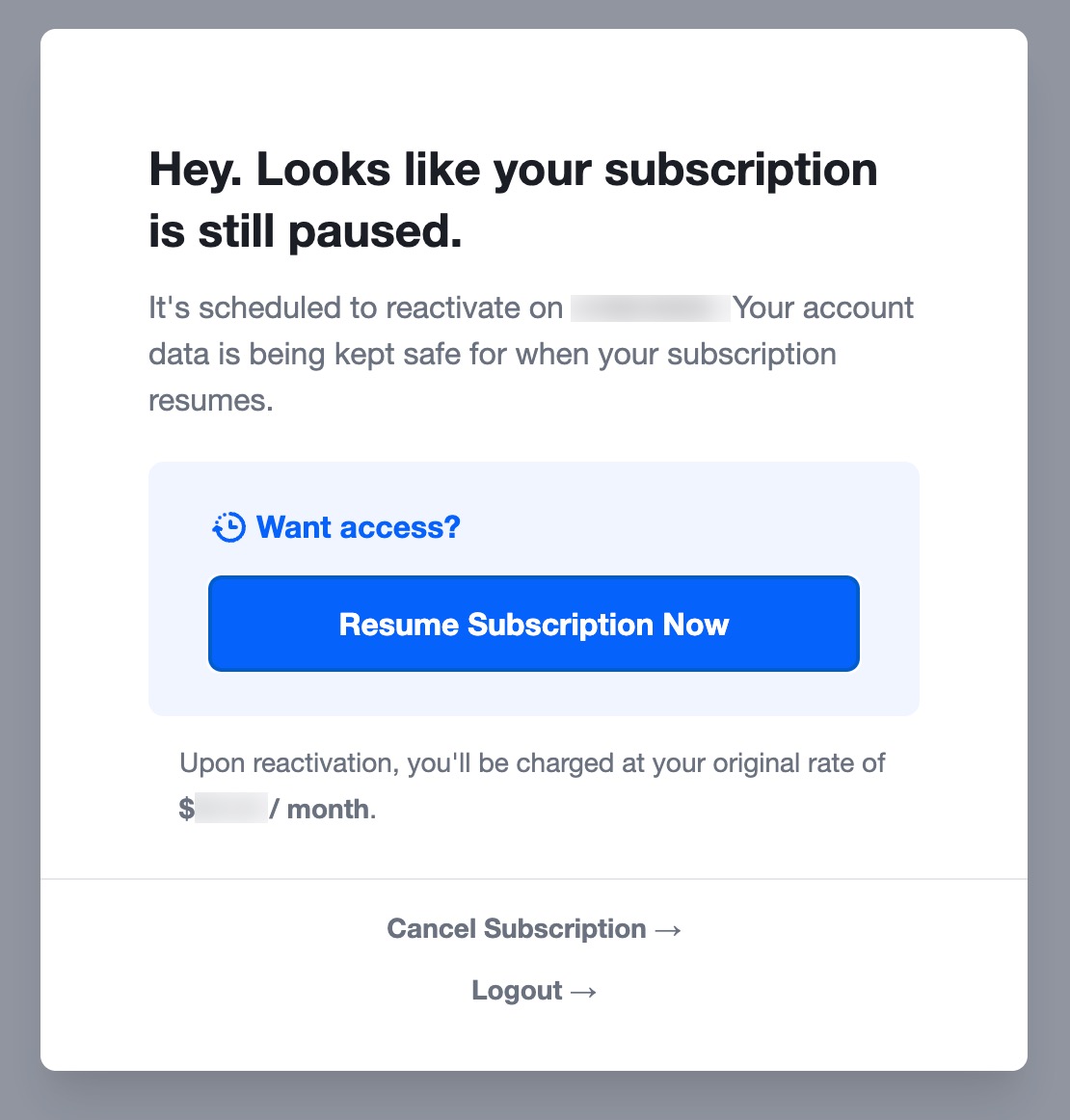Click the dollar sign before the price

click(186, 808)
